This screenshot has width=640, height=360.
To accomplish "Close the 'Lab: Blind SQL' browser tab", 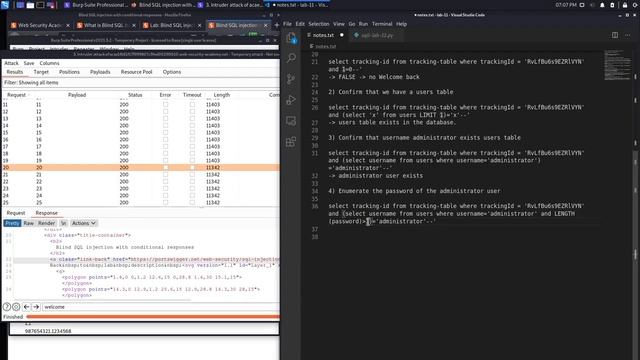I will coord(200,25).
